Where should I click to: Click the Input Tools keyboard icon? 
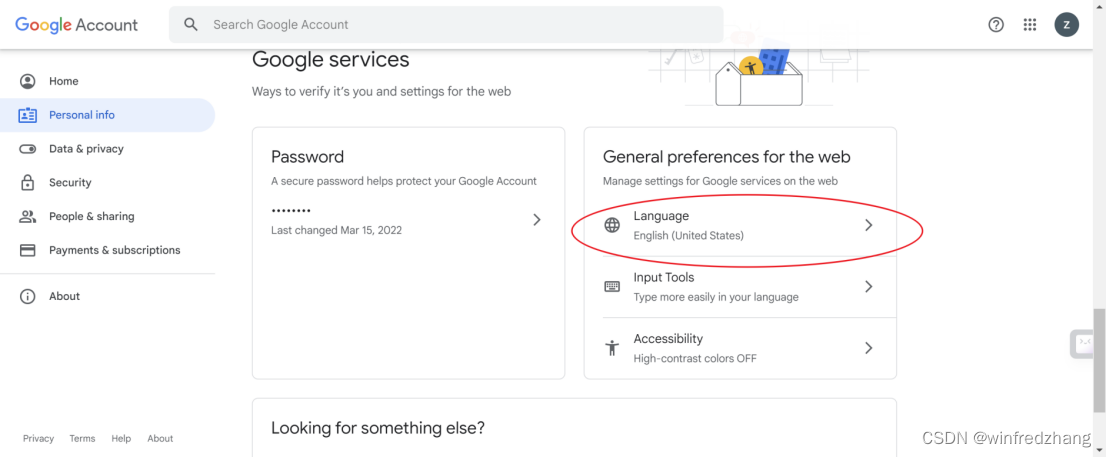pyautogui.click(x=612, y=287)
